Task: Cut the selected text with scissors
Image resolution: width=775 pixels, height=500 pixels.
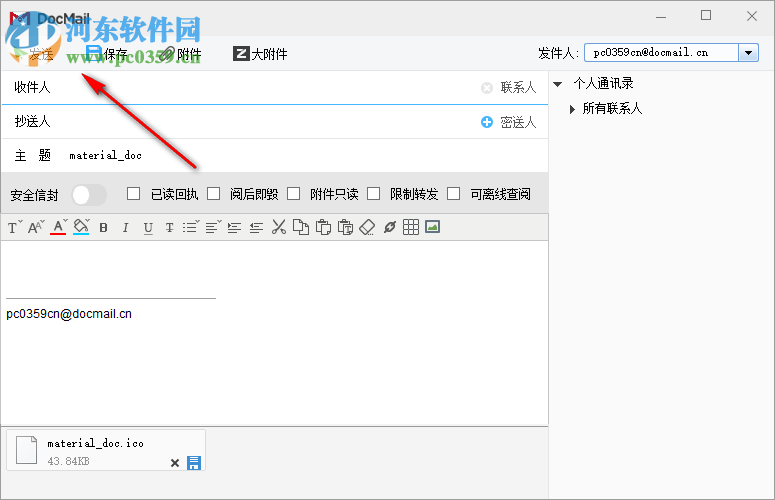Action: pyautogui.click(x=279, y=227)
